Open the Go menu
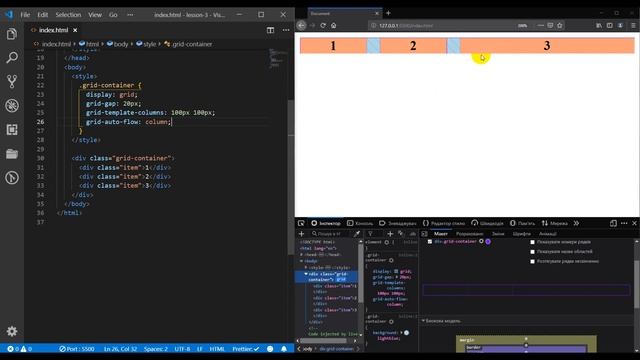Viewport: 640px width, 360px height. pos(113,15)
